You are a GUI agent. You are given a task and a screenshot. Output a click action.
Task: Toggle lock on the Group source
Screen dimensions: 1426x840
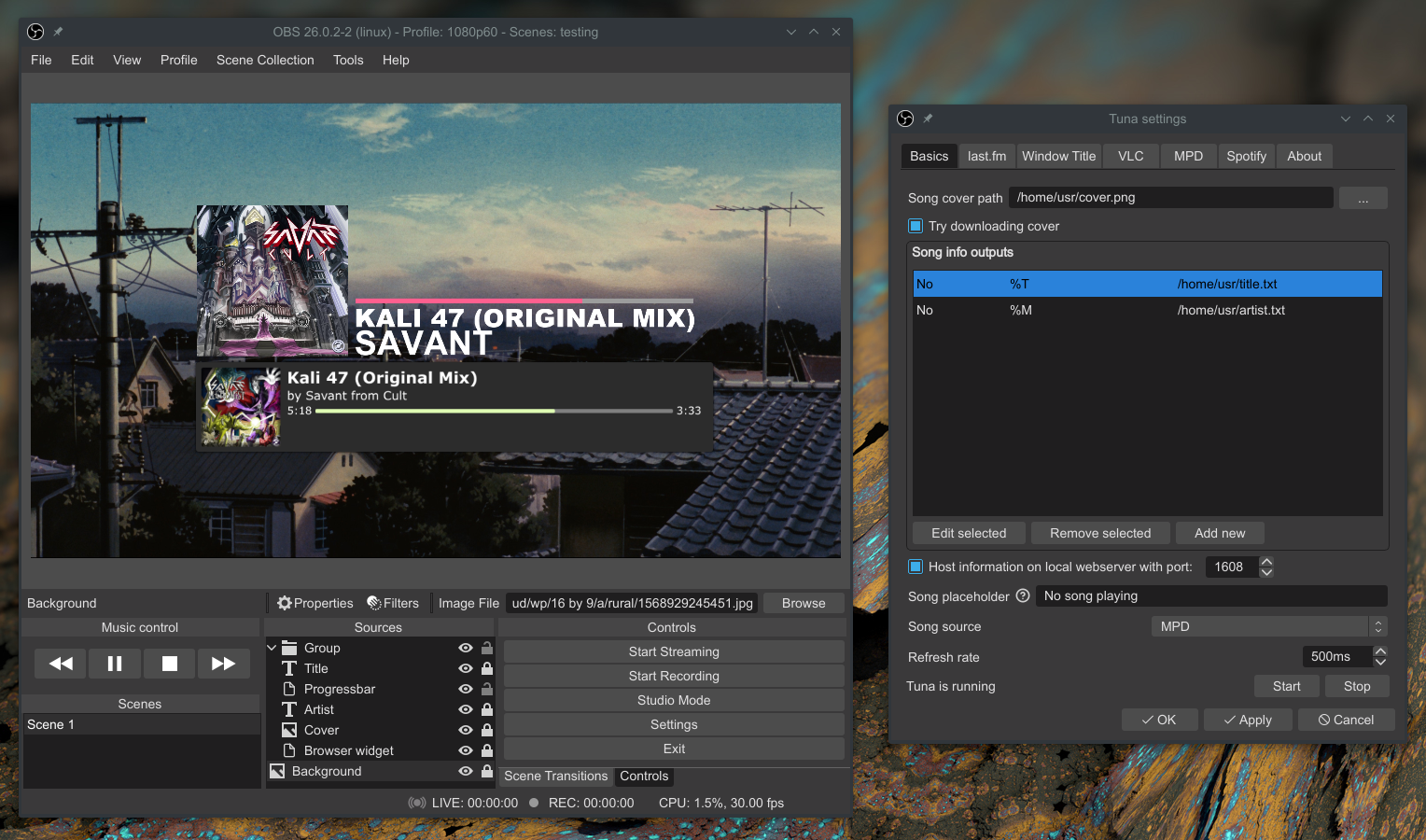tap(487, 648)
